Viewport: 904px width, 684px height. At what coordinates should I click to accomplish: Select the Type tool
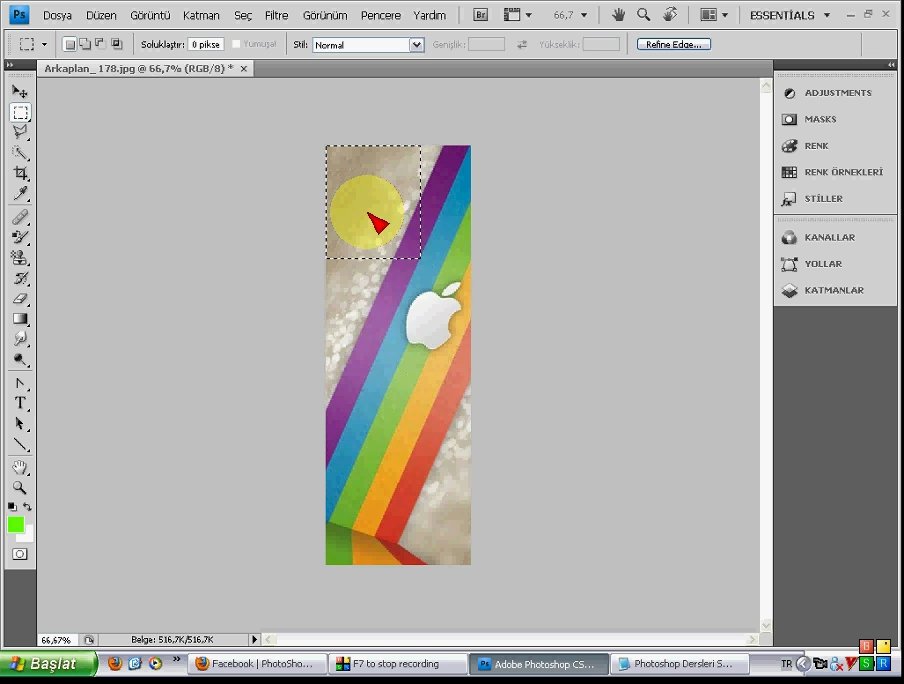[20, 403]
